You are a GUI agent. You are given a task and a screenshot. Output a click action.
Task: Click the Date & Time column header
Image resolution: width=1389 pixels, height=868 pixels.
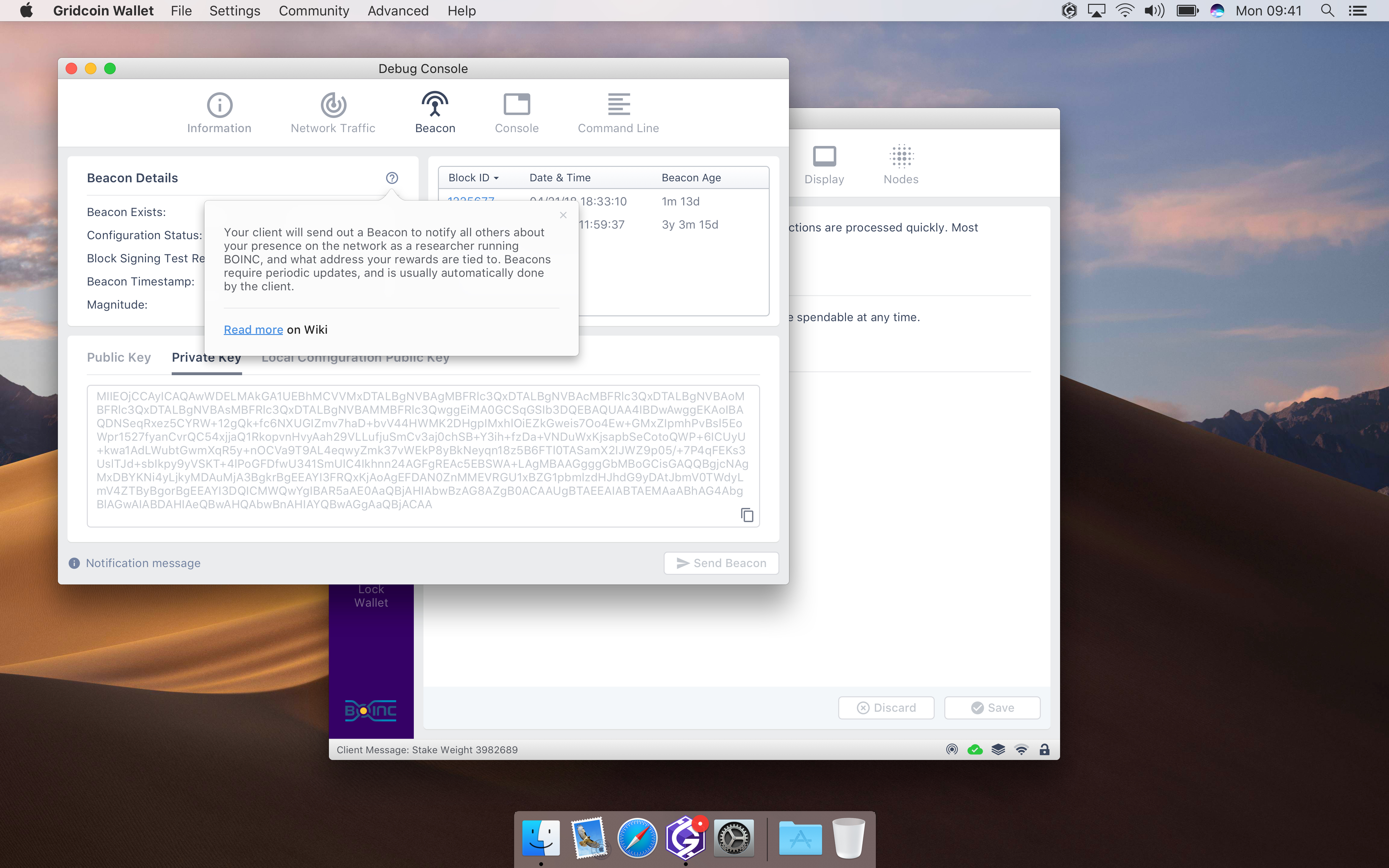pos(559,178)
